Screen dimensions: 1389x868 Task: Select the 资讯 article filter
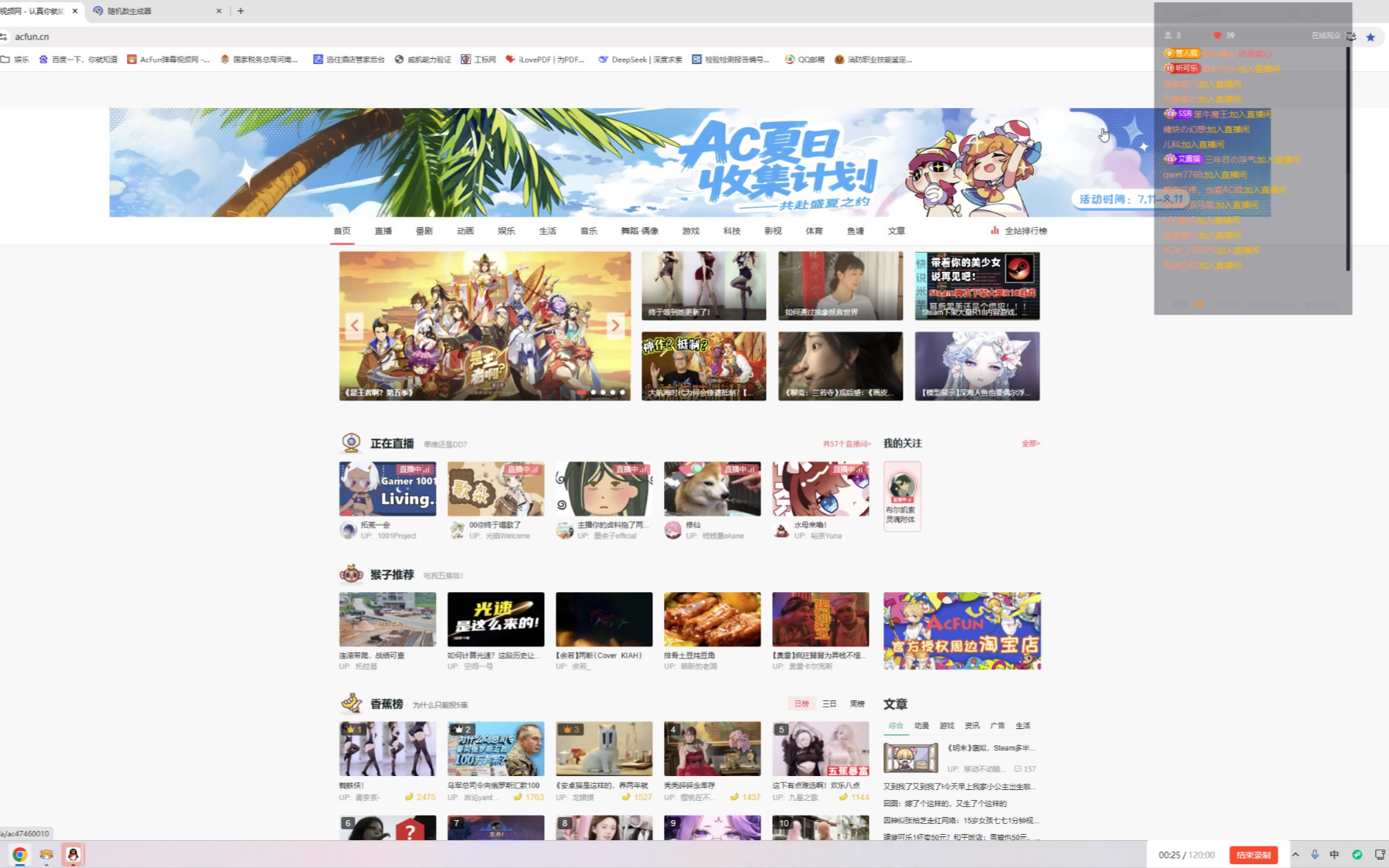tap(972, 725)
